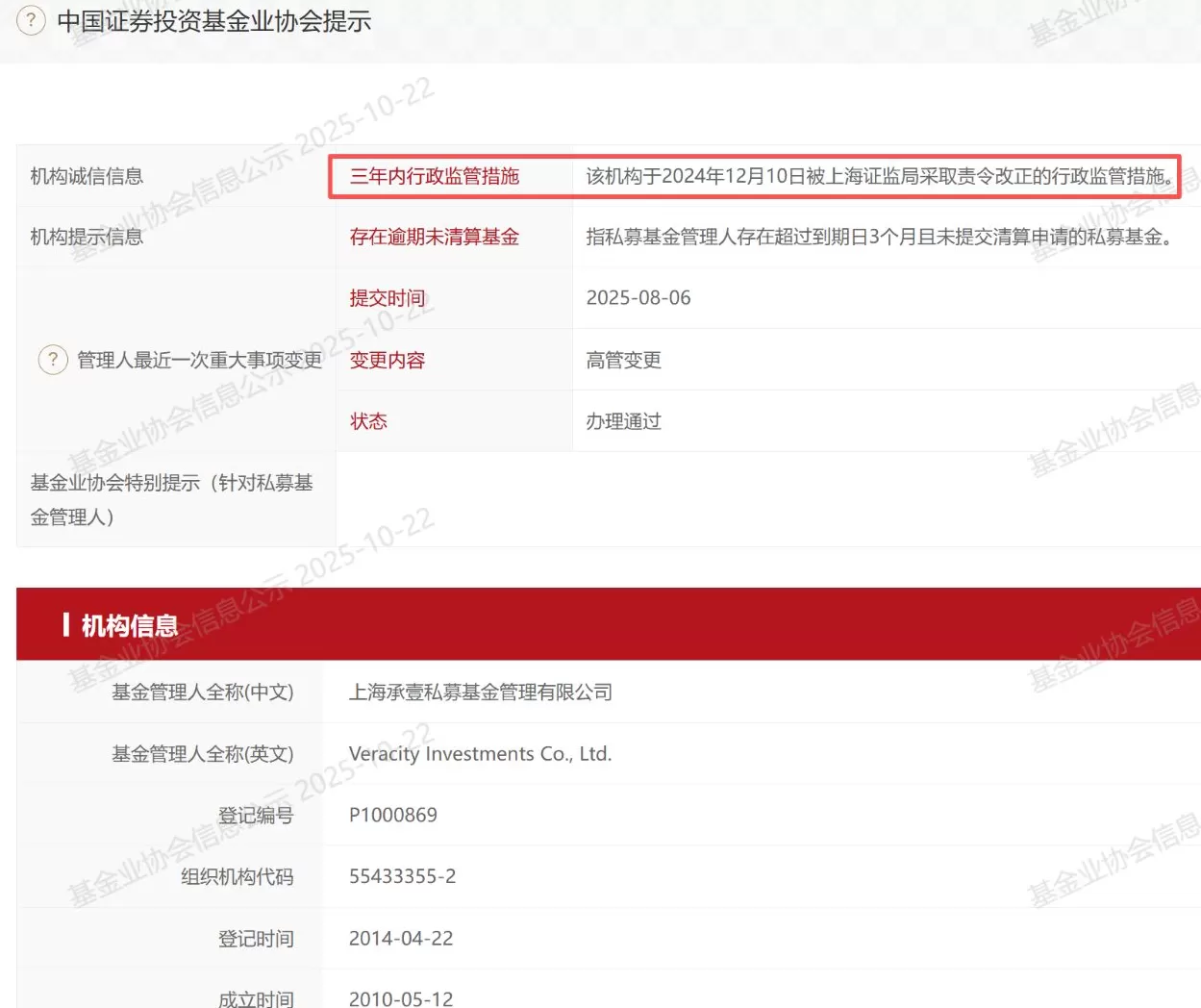Click the company name 上海承壹私募基金管理有限公司
The image size is (1201, 1008).
pos(482,692)
